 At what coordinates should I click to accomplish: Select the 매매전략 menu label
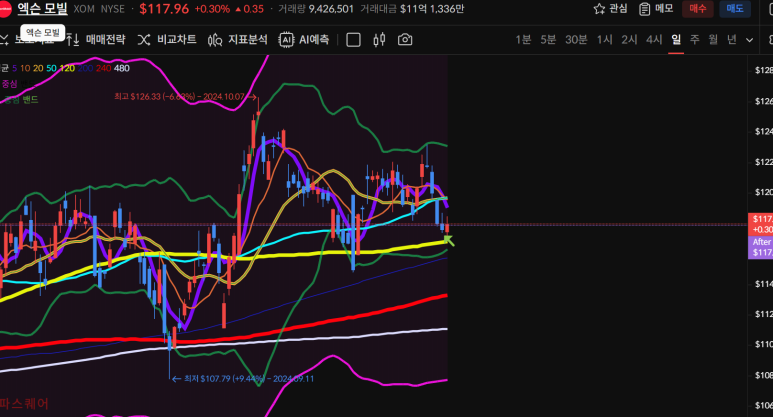[x=105, y=39]
